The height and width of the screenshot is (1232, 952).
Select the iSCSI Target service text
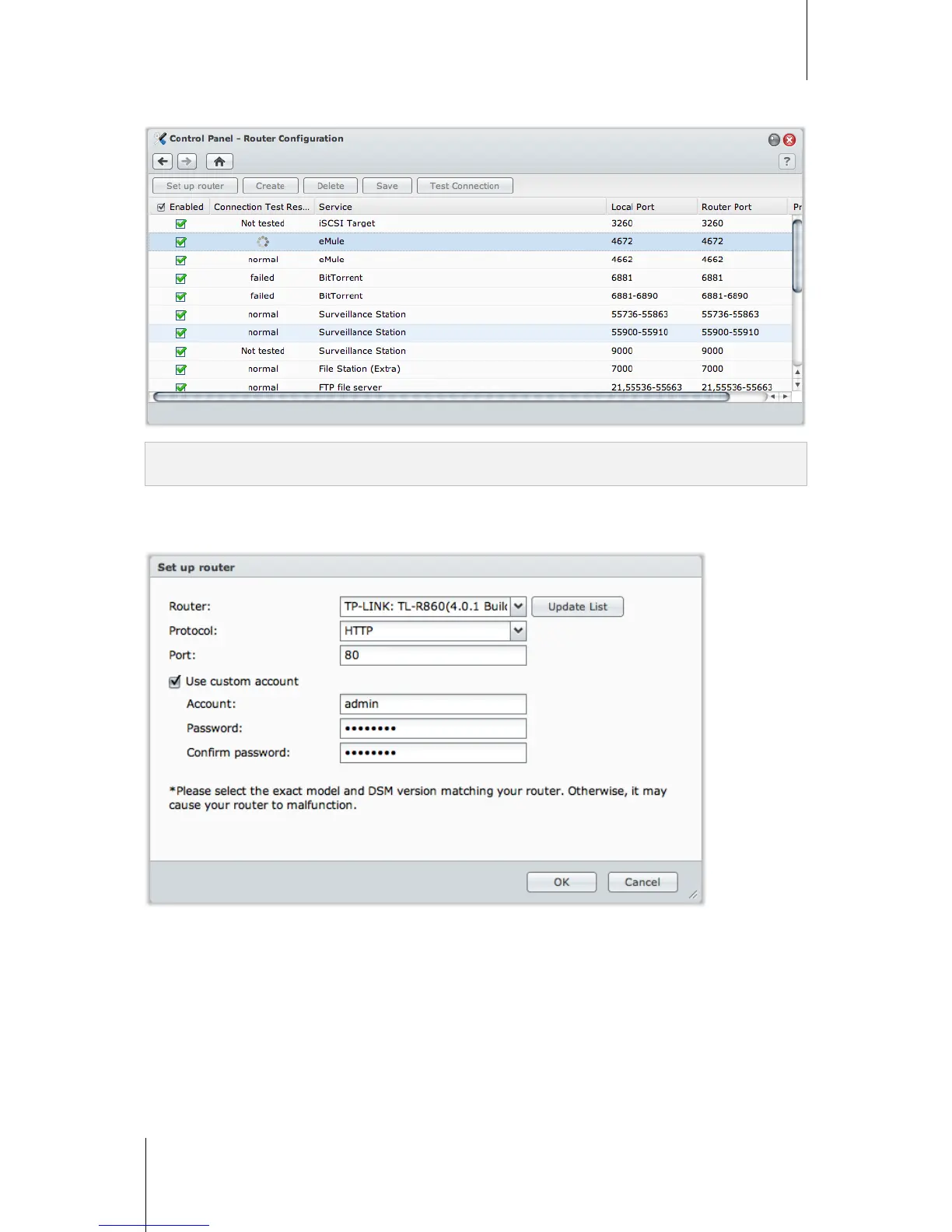point(347,223)
